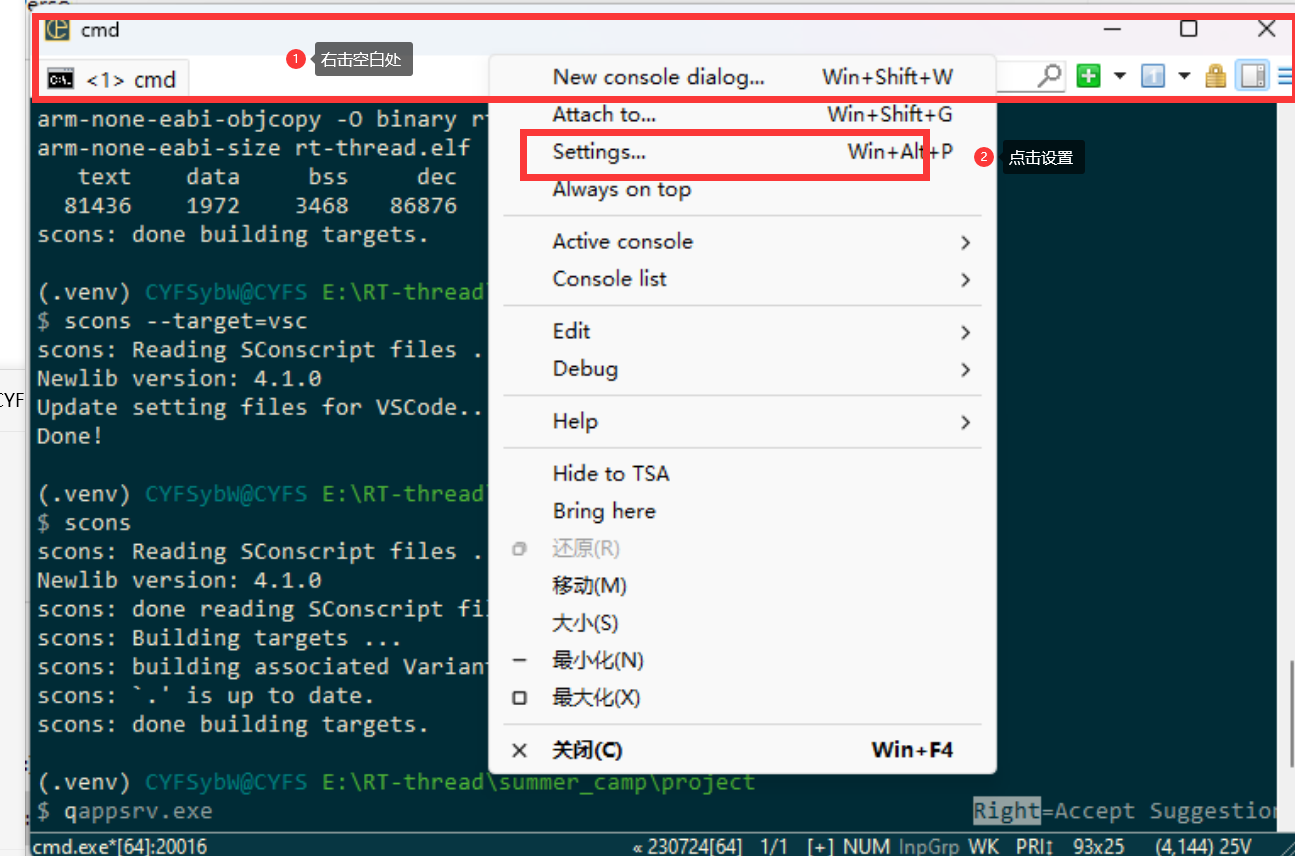Choose Attach to from the context menu
1295x856 pixels.
tap(604, 114)
